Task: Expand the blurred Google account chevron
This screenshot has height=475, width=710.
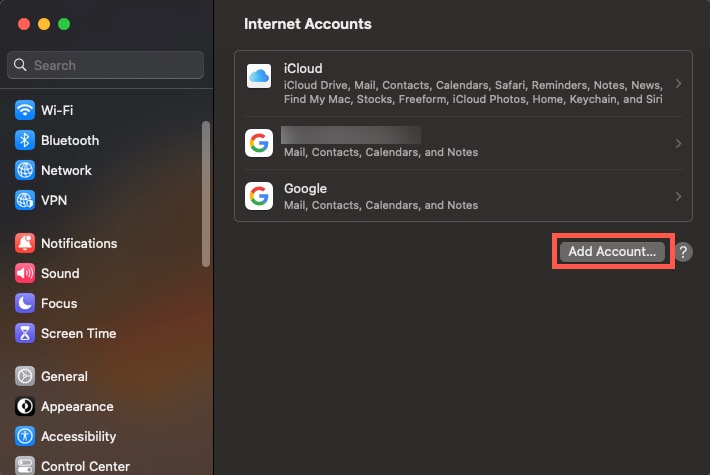Action: click(678, 144)
